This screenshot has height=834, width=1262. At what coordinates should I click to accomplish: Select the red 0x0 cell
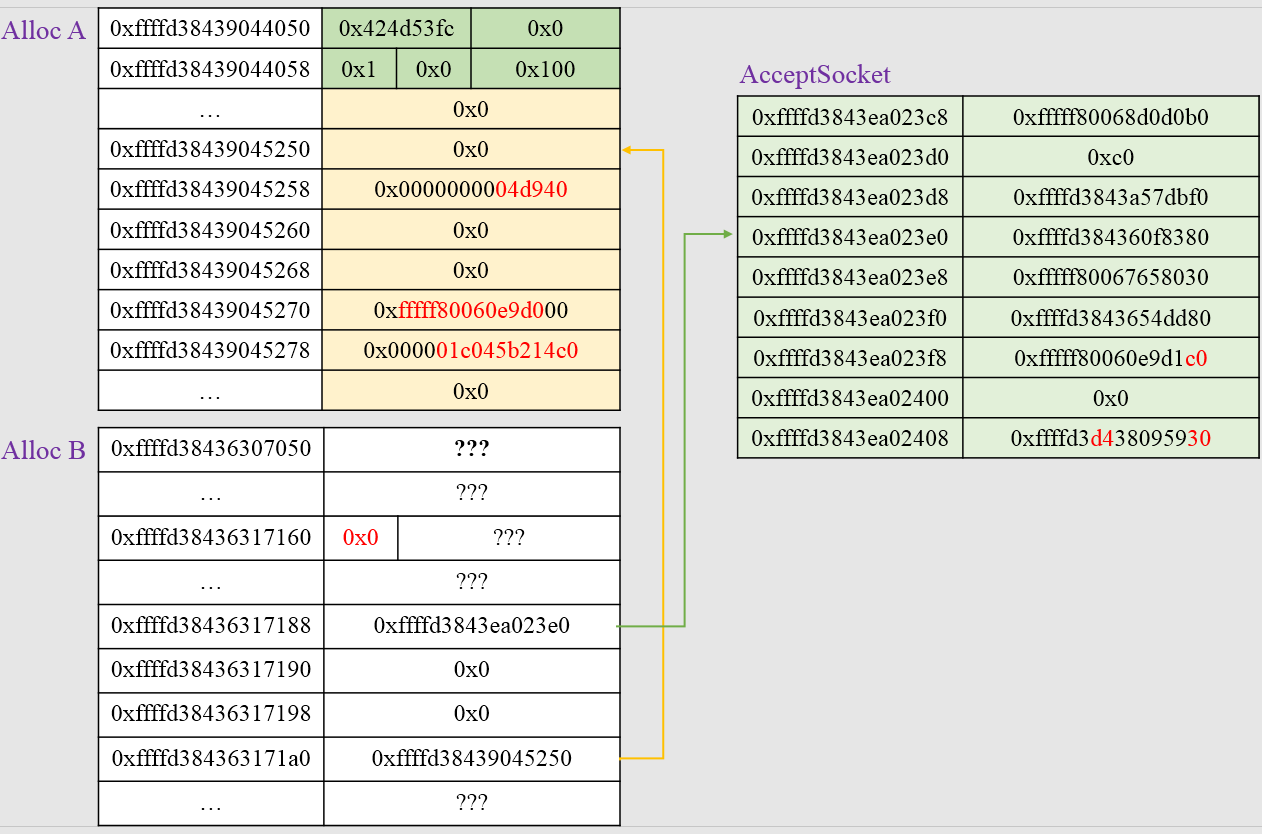361,538
